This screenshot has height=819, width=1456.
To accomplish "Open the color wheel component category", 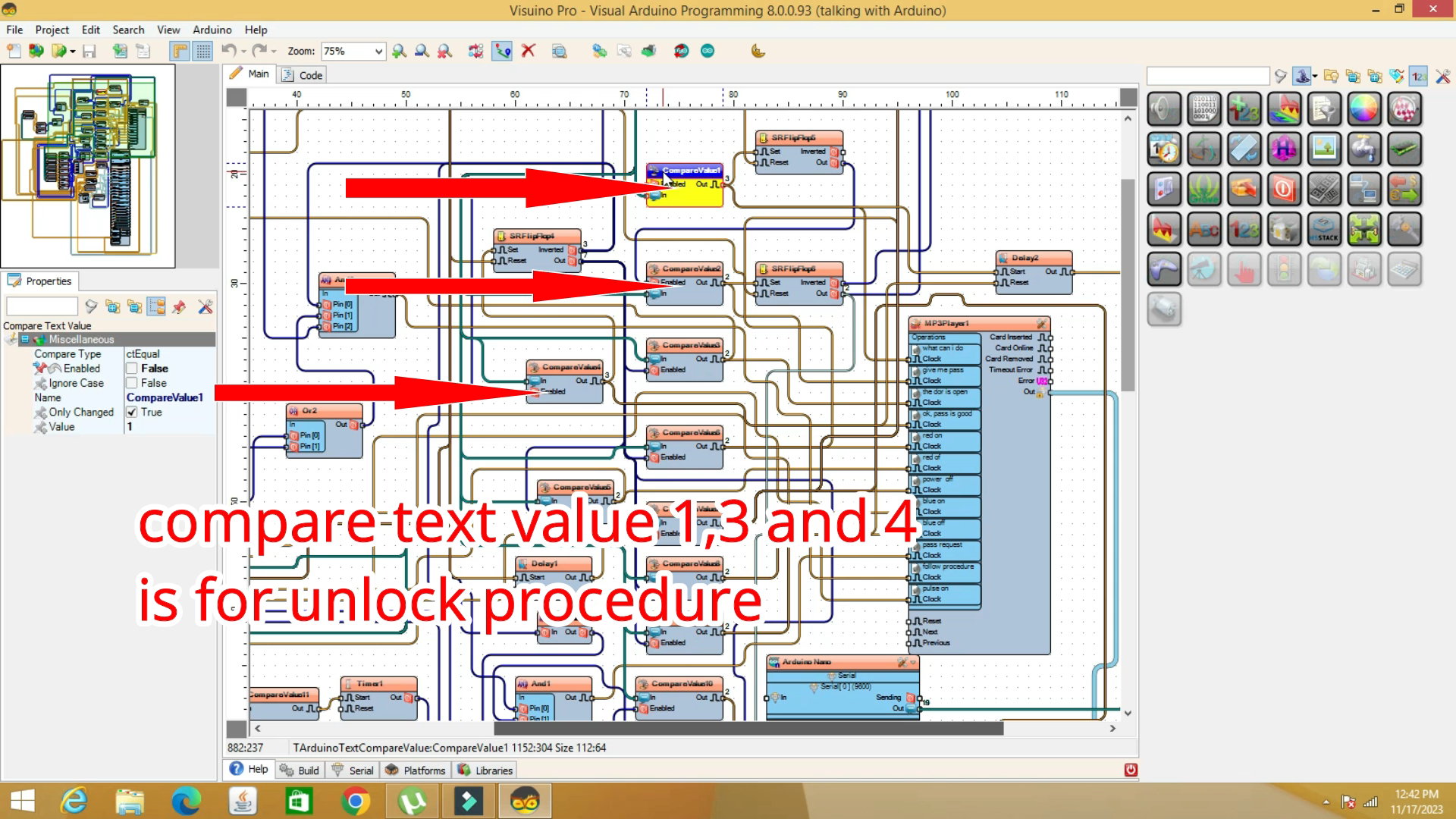I will (1363, 109).
